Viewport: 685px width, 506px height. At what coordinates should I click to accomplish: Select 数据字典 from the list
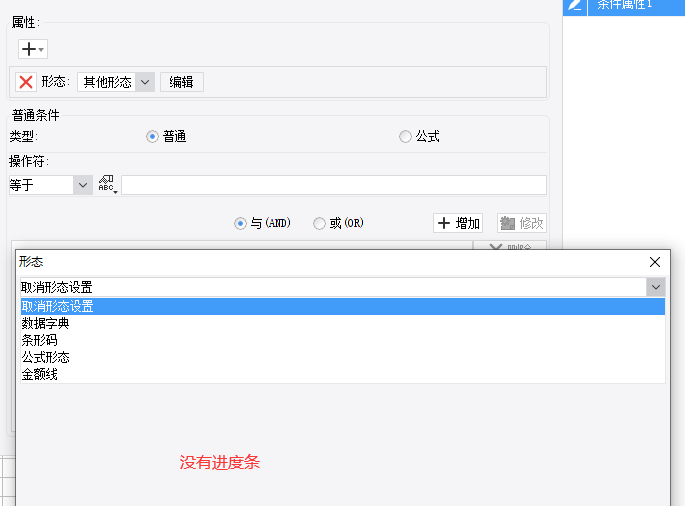(343, 323)
